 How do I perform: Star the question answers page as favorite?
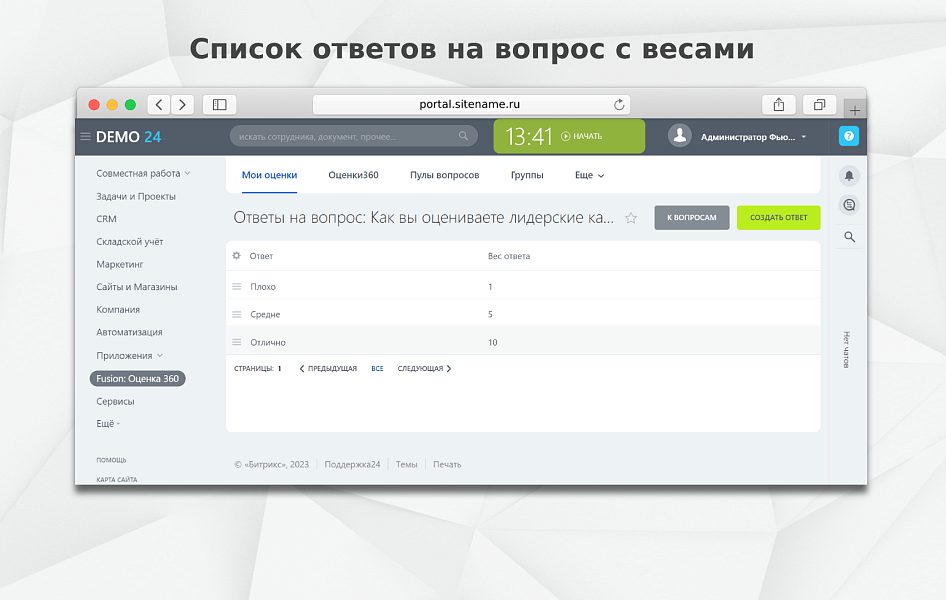click(631, 217)
